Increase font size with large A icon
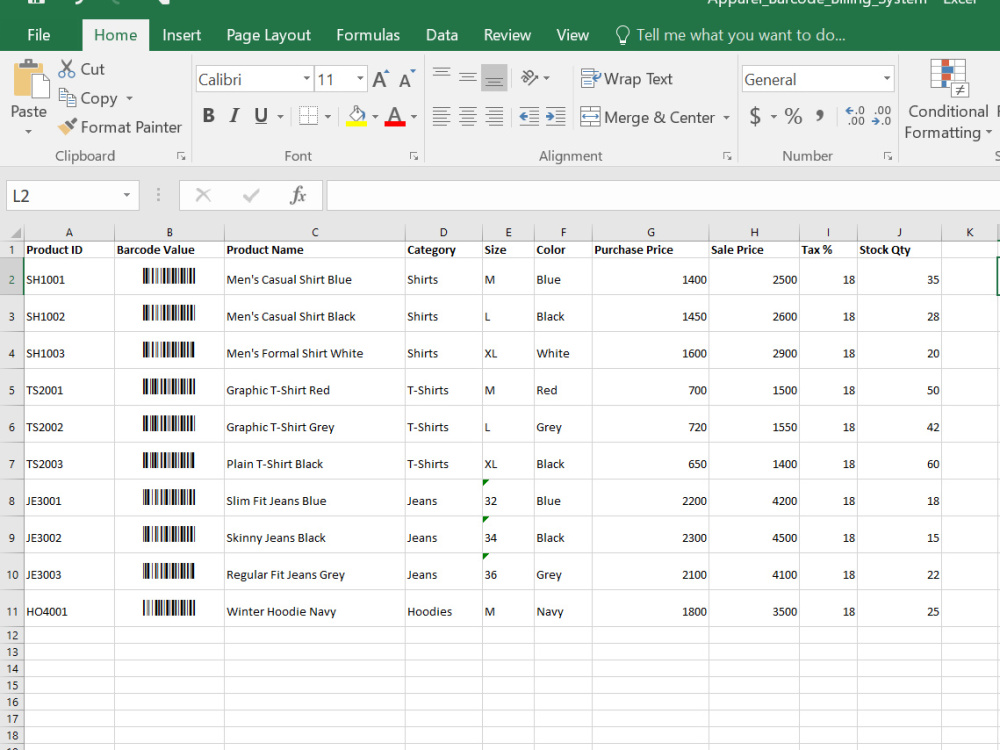This screenshot has width=1000, height=750. [x=381, y=79]
